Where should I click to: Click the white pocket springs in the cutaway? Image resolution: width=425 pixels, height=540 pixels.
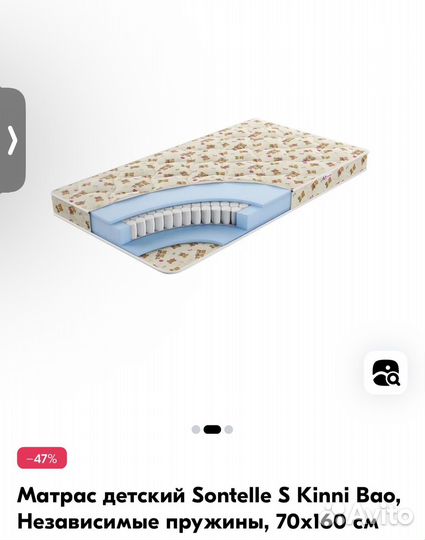pos(189,217)
